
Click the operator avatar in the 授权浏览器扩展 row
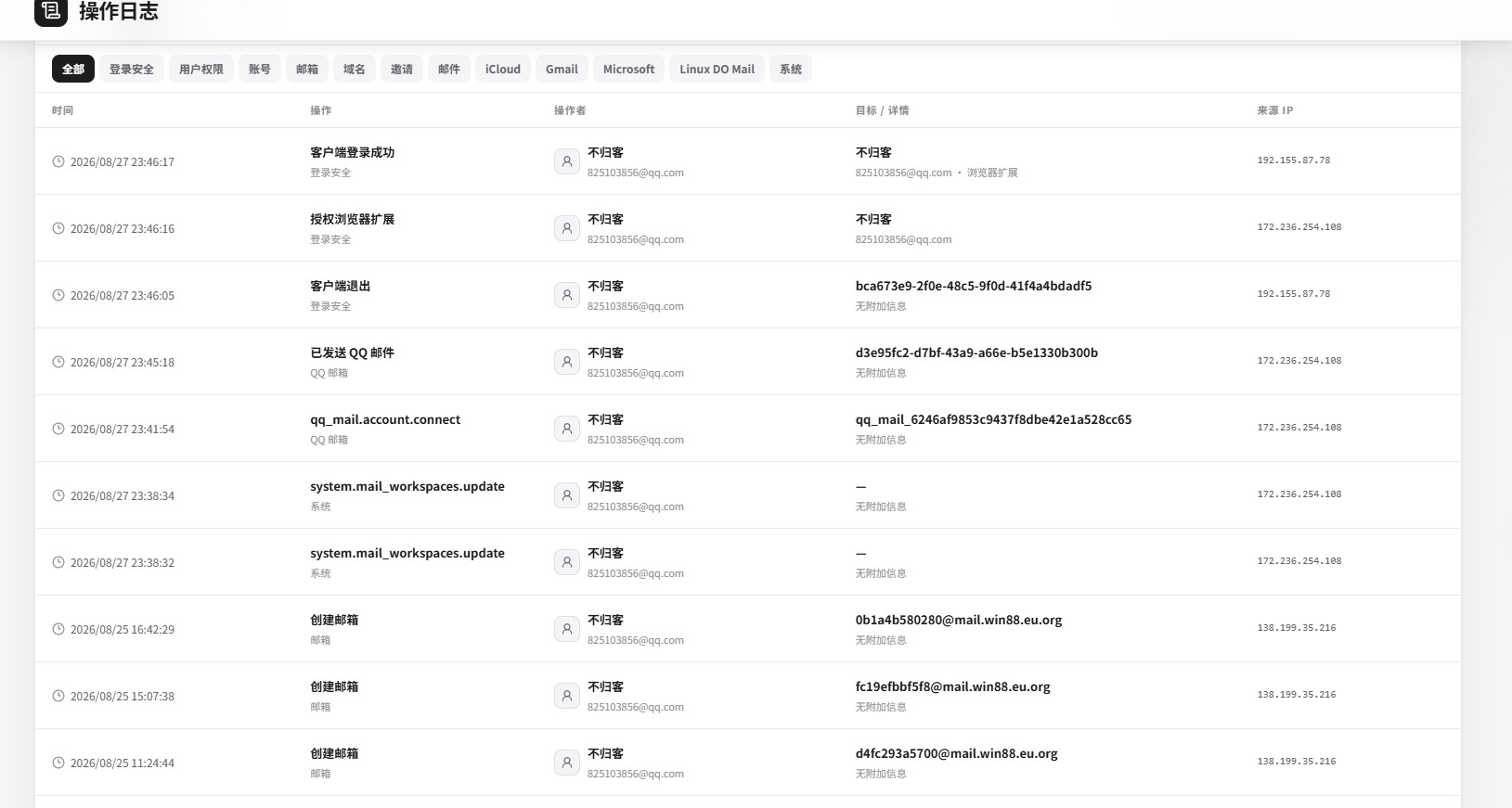pyautogui.click(x=567, y=228)
